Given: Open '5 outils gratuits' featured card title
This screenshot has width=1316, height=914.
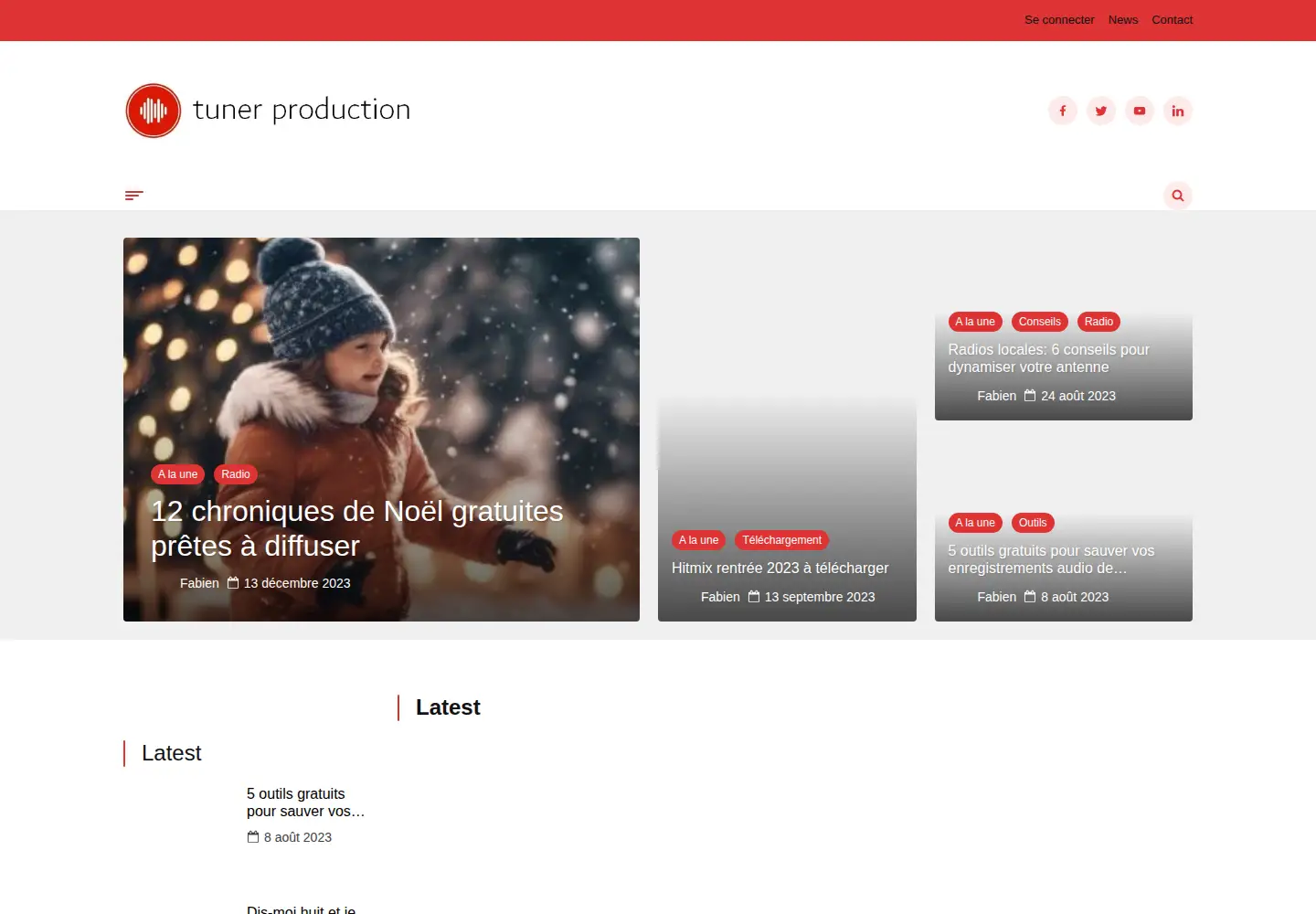Looking at the screenshot, I should click(x=1051, y=559).
